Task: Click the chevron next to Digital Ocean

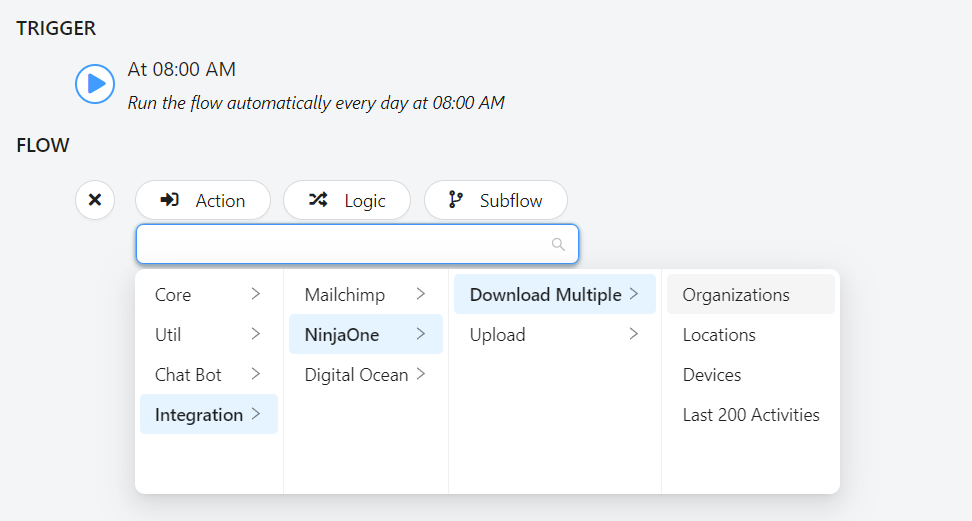Action: coord(421,374)
